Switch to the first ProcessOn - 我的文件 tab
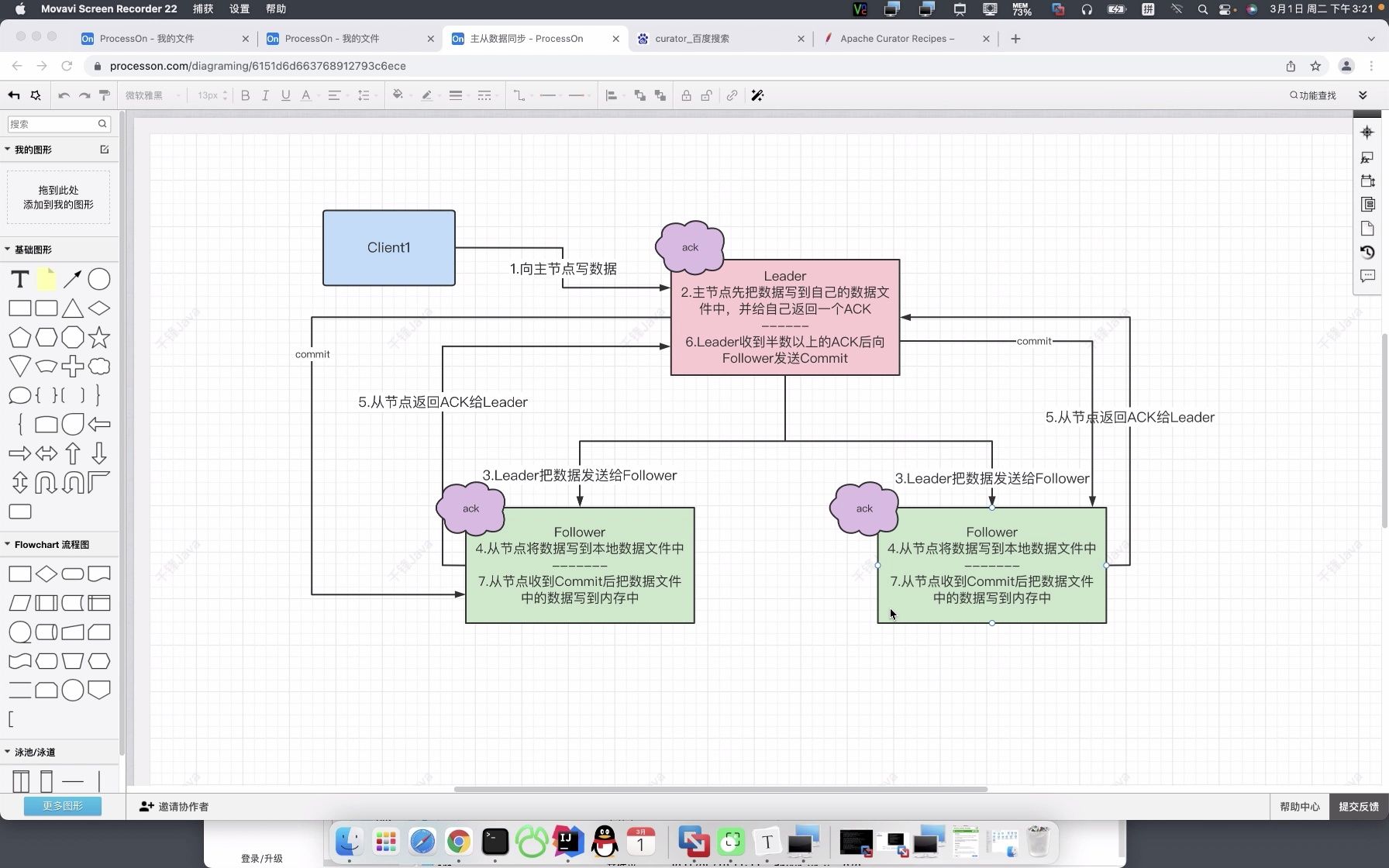 pos(164,38)
